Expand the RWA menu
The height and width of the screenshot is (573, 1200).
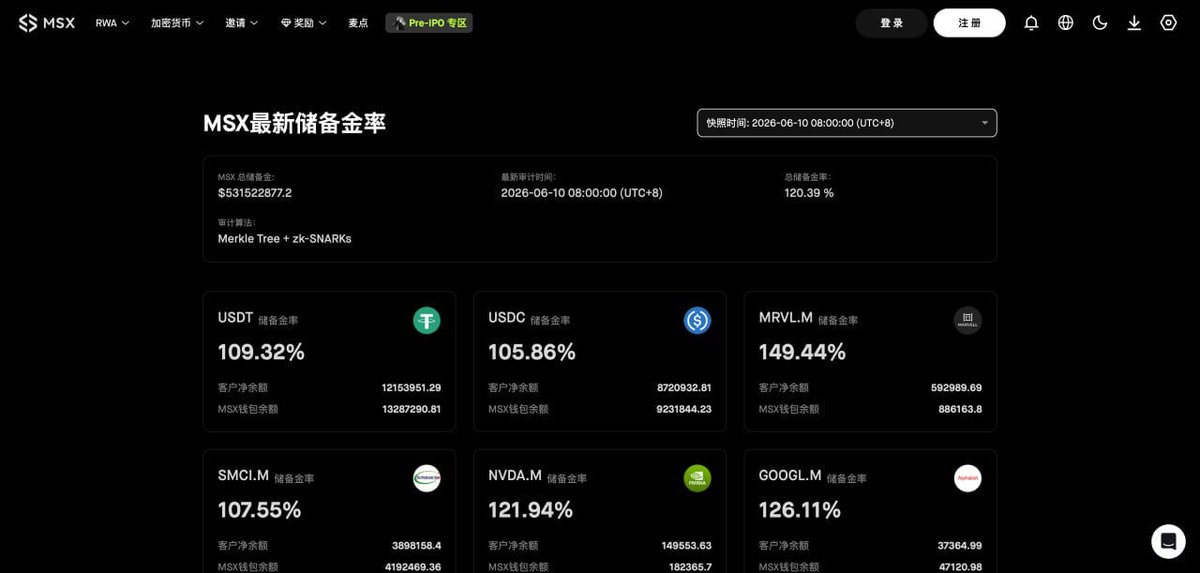112,23
